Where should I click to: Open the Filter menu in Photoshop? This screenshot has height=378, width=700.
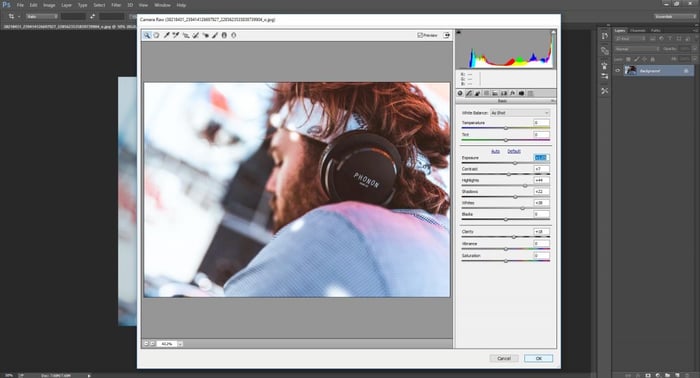coord(116,5)
